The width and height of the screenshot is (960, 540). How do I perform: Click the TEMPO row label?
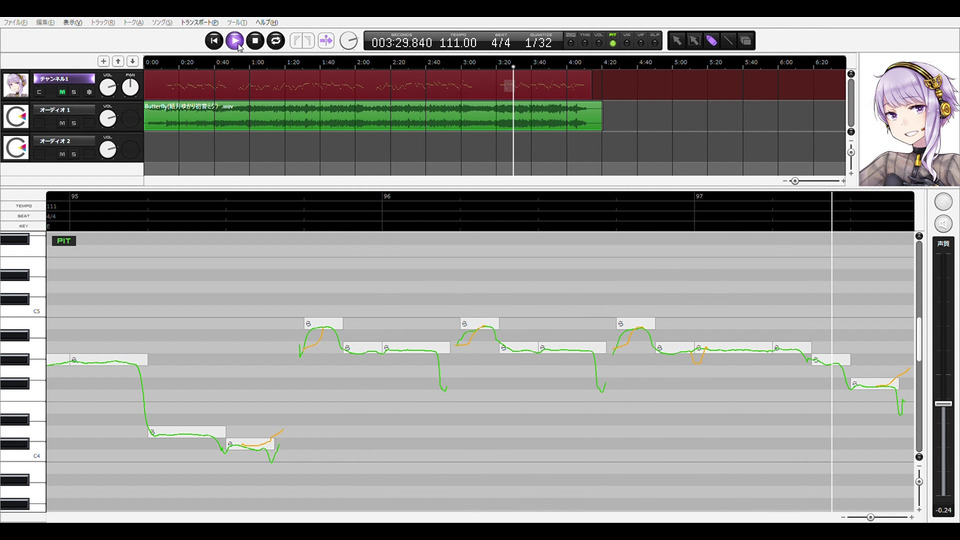point(23,206)
